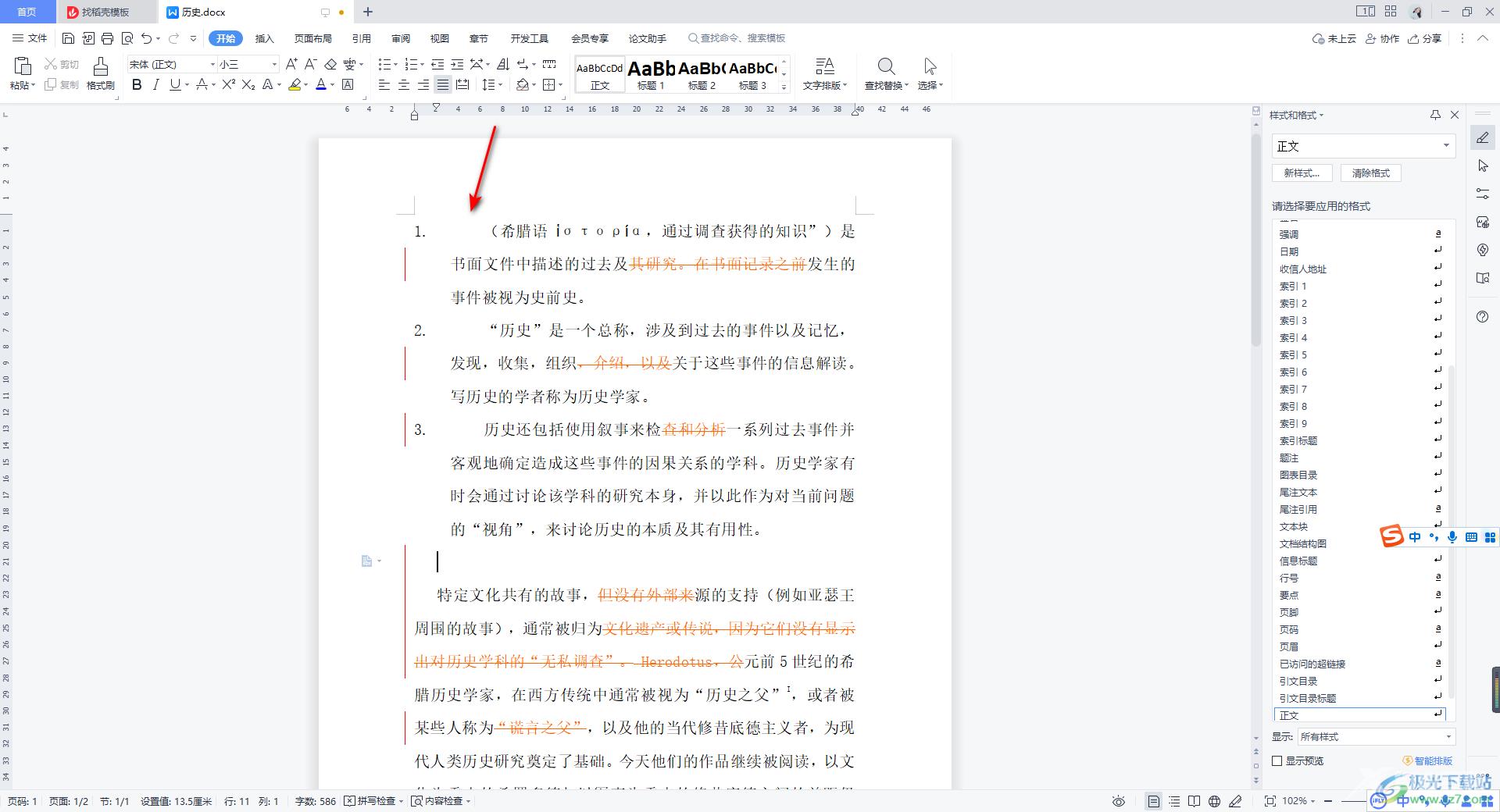Open the 页面布局 ribbon tab
Image resolution: width=1500 pixels, height=812 pixels.
pyautogui.click(x=312, y=38)
